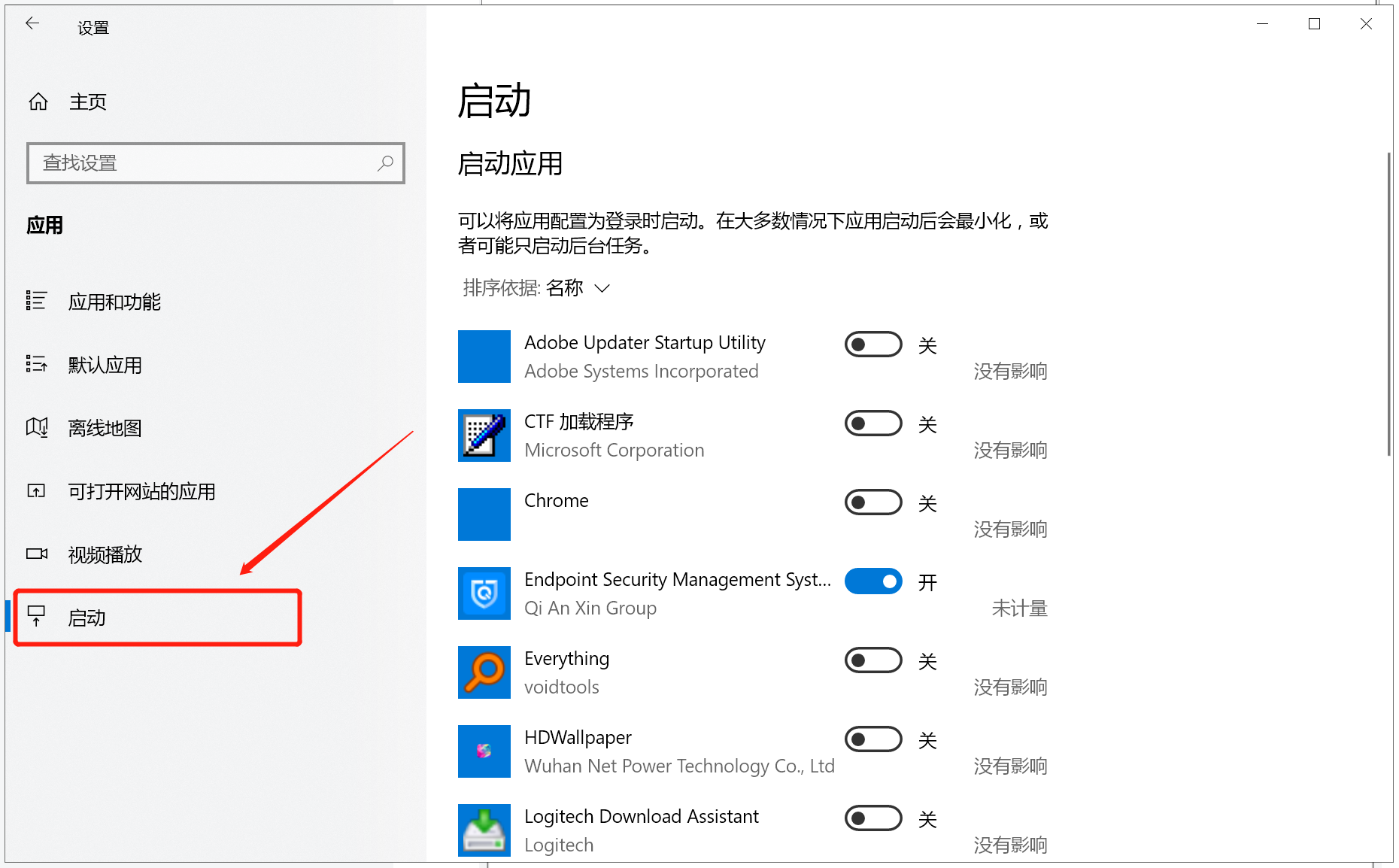The width and height of the screenshot is (1399, 868).
Task: Maximize the Settings window
Action: click(x=1314, y=24)
